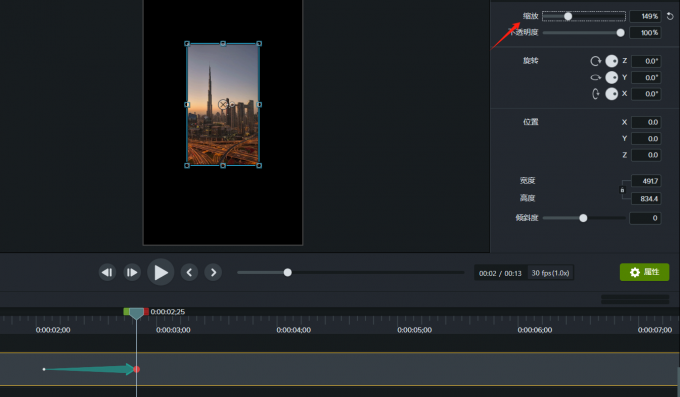Click the position Z value field
Screen dimensions: 680x397
pyautogui.click(x=646, y=155)
